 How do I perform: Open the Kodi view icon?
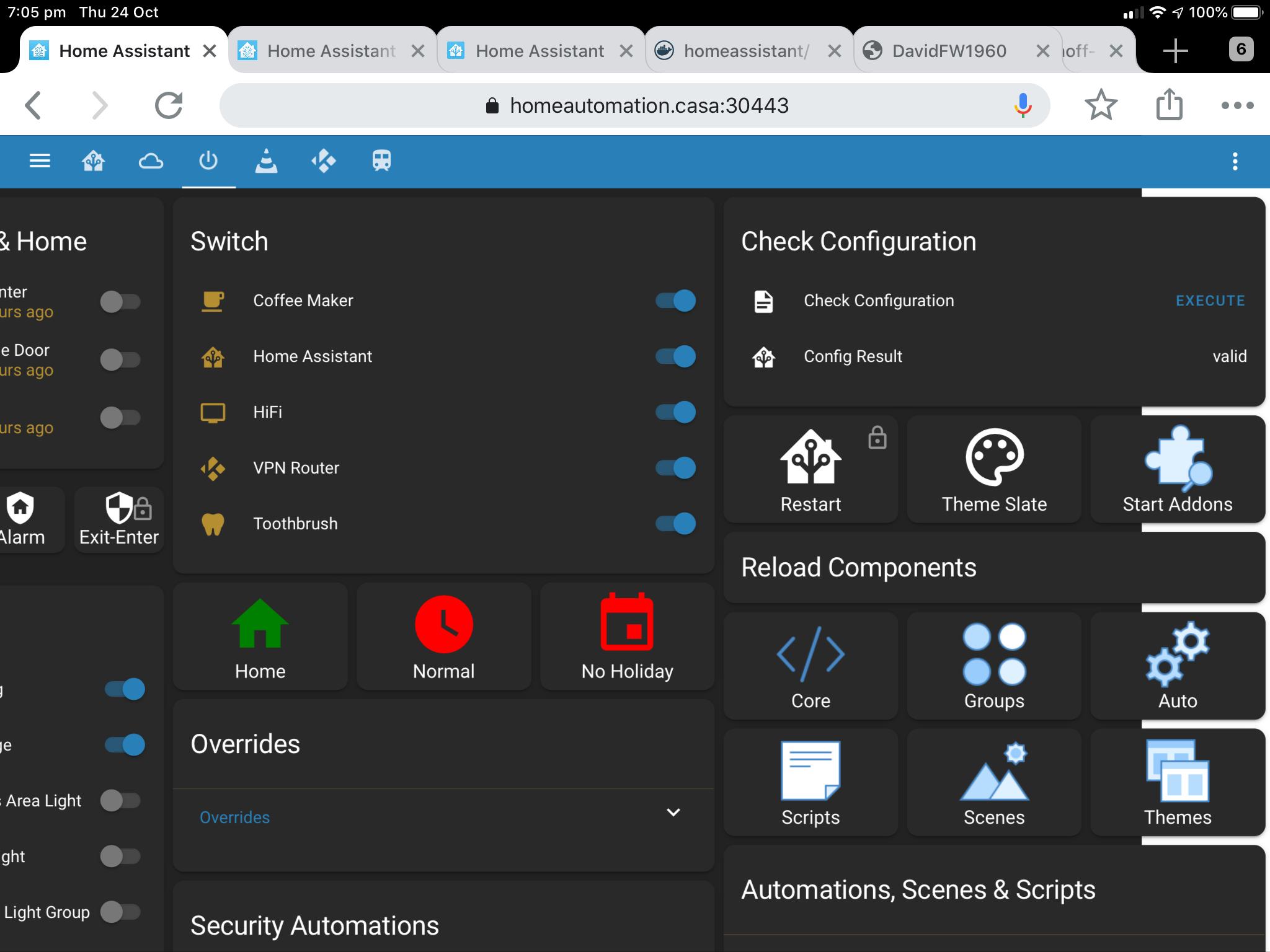pos(324,161)
